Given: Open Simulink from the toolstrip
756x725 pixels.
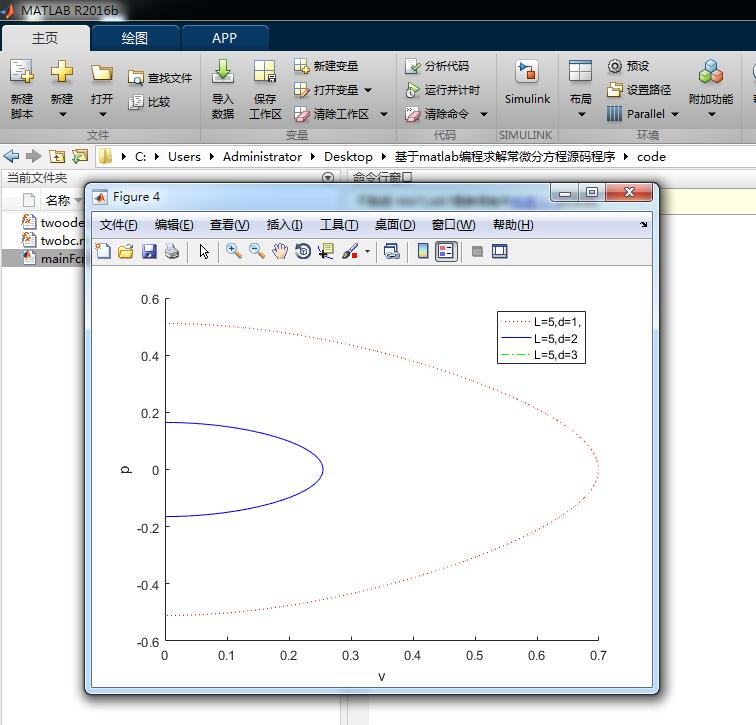Looking at the screenshot, I should coord(527,82).
